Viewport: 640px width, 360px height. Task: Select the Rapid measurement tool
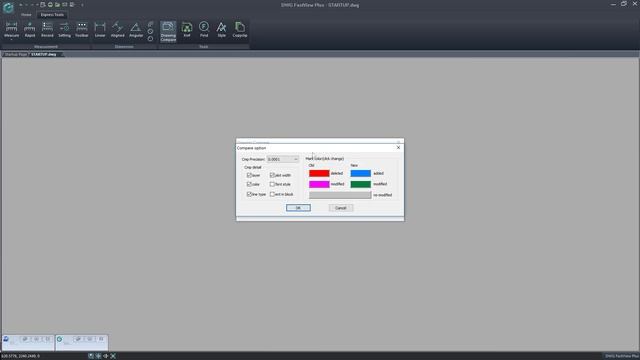[x=30, y=29]
